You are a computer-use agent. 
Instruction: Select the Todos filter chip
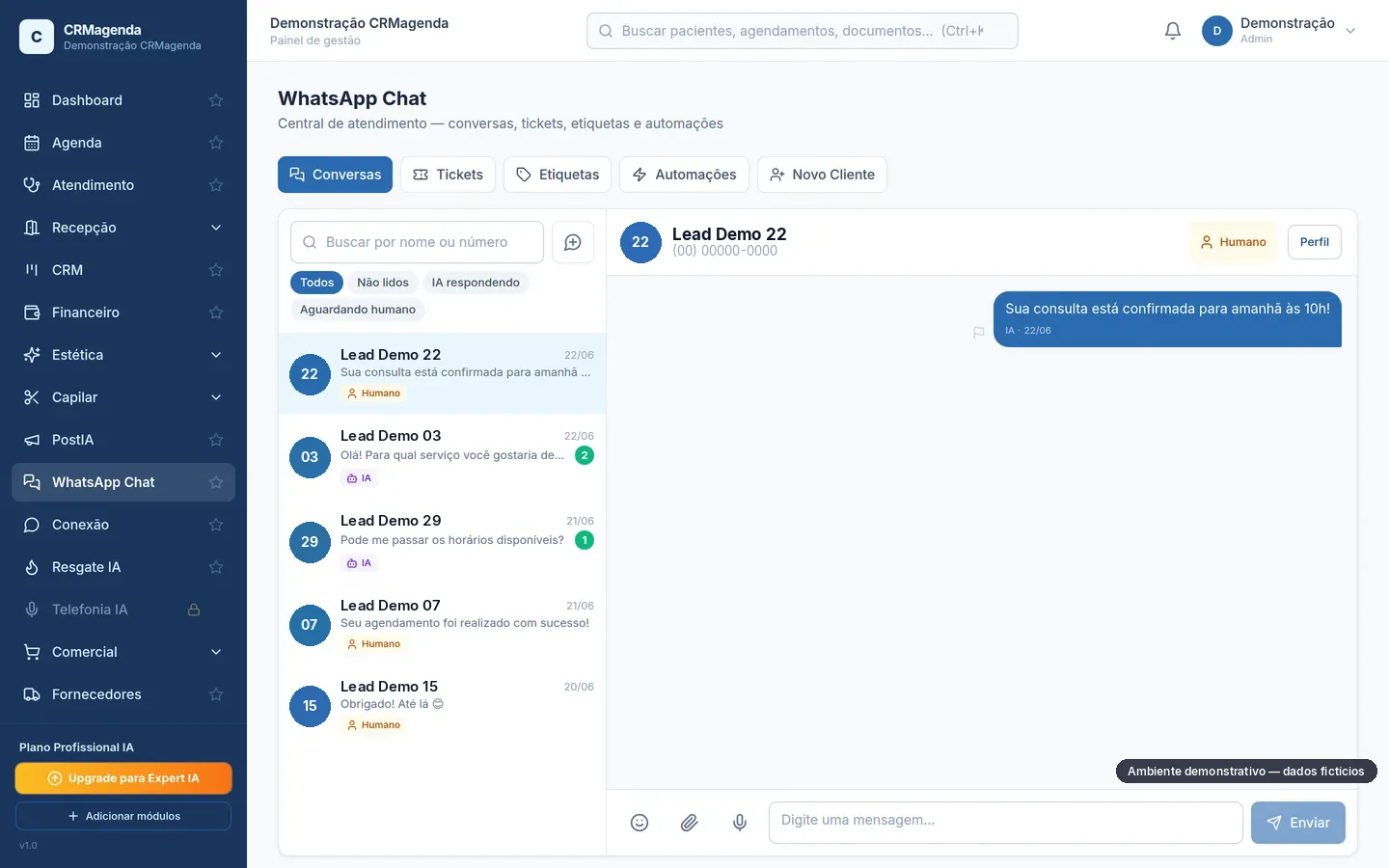(316, 283)
